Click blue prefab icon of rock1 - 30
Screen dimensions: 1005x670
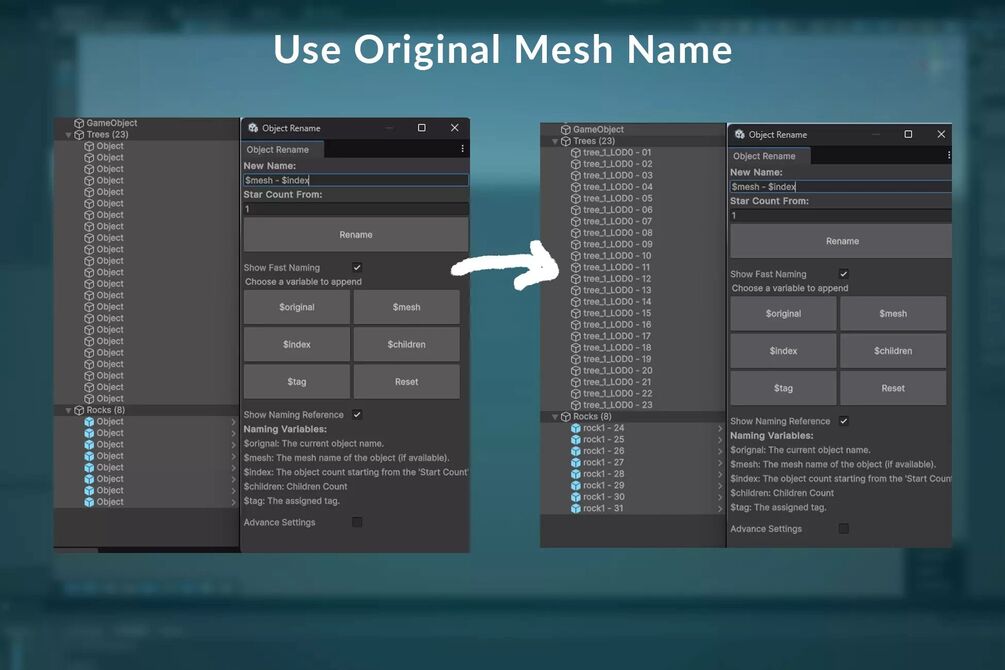pyautogui.click(x=576, y=497)
